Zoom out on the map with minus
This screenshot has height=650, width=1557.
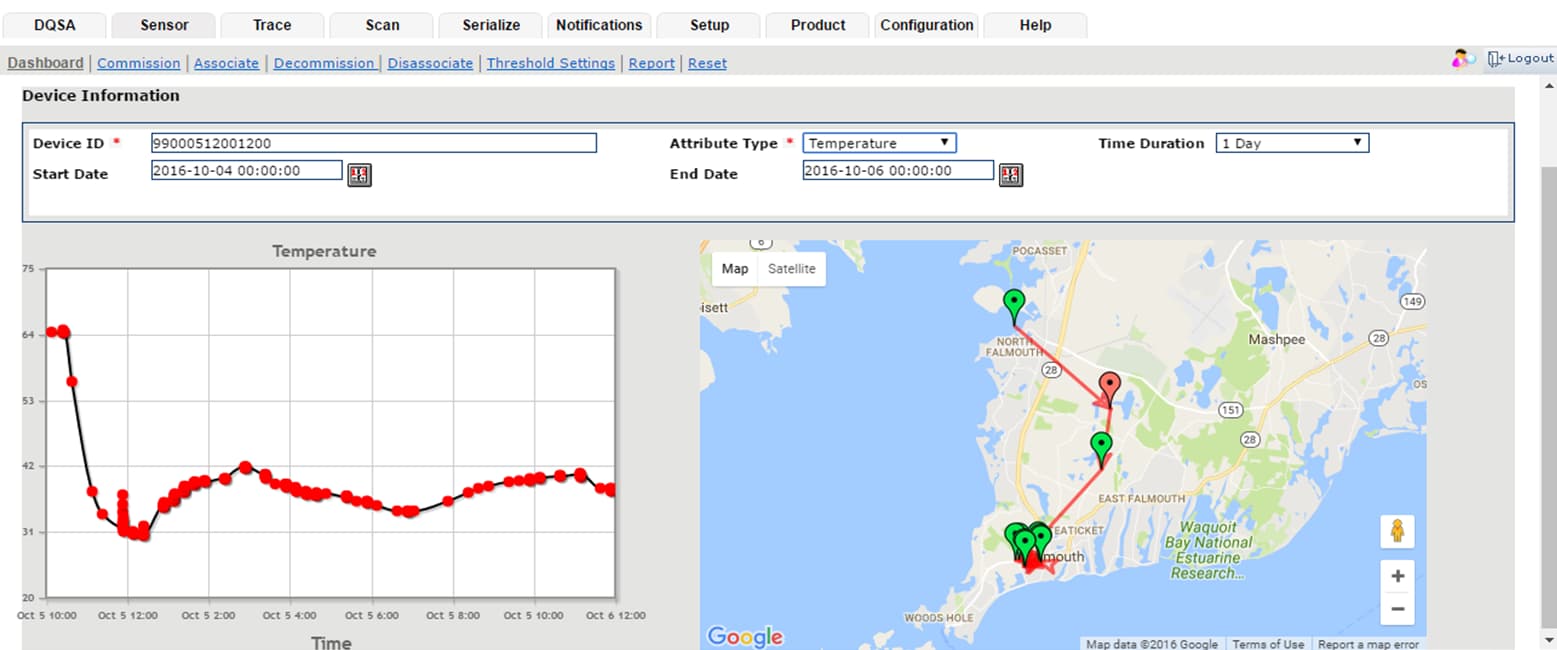[1397, 609]
